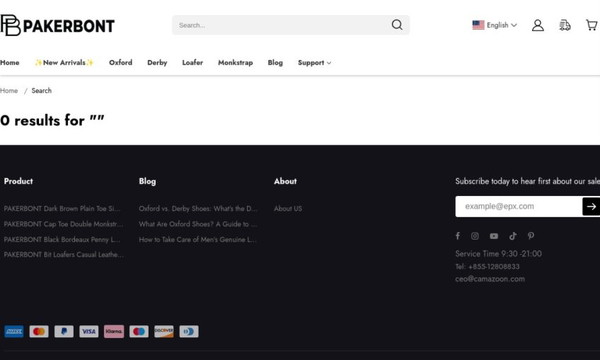Click the example@epx.com email field
Viewport: 600px width, 360px height.
(518, 207)
